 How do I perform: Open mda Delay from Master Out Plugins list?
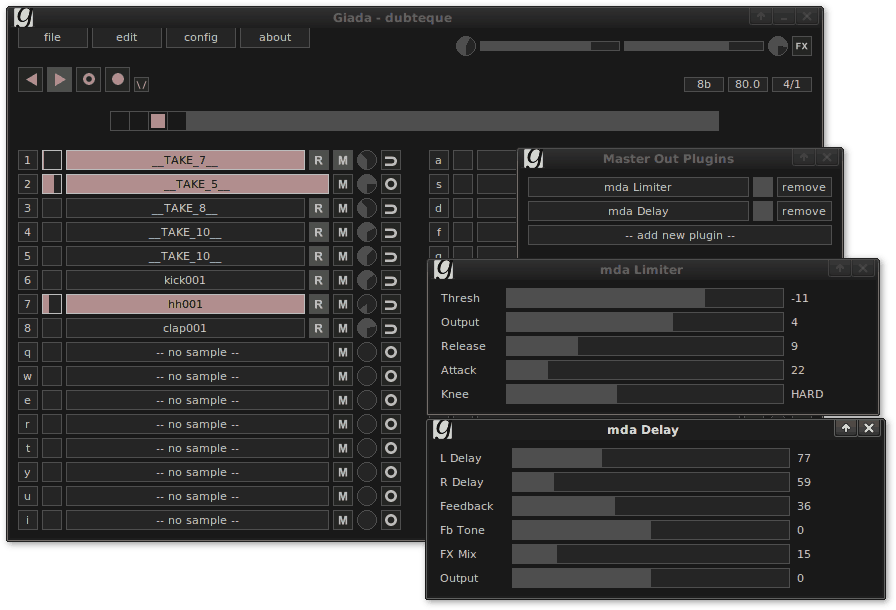click(x=638, y=211)
